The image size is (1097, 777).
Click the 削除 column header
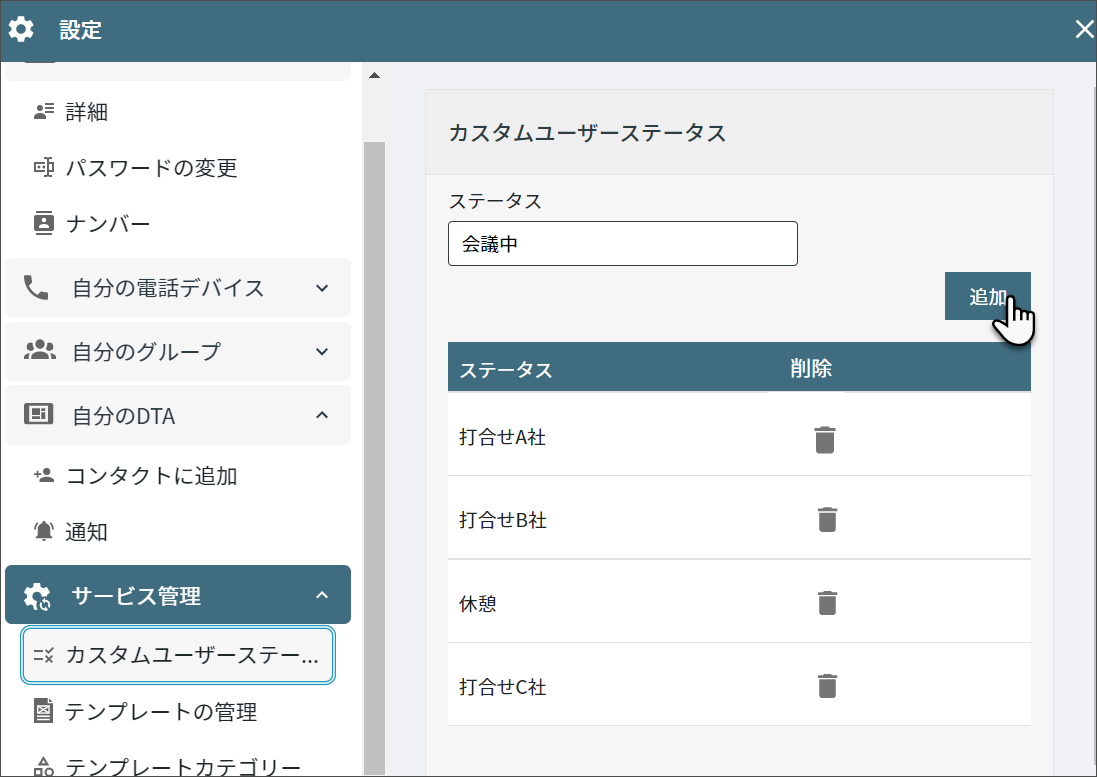coord(811,368)
